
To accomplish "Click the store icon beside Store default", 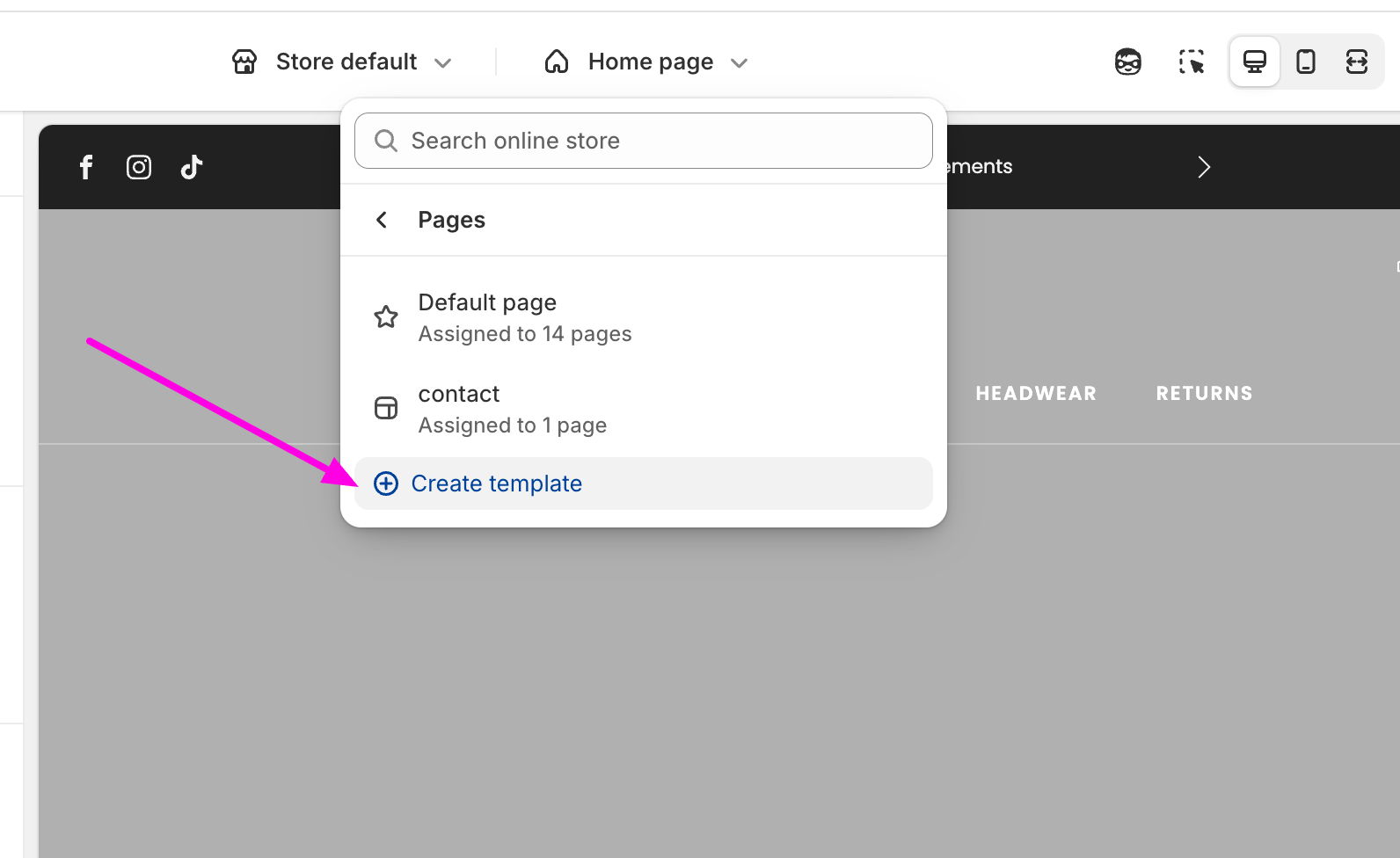I will (244, 62).
